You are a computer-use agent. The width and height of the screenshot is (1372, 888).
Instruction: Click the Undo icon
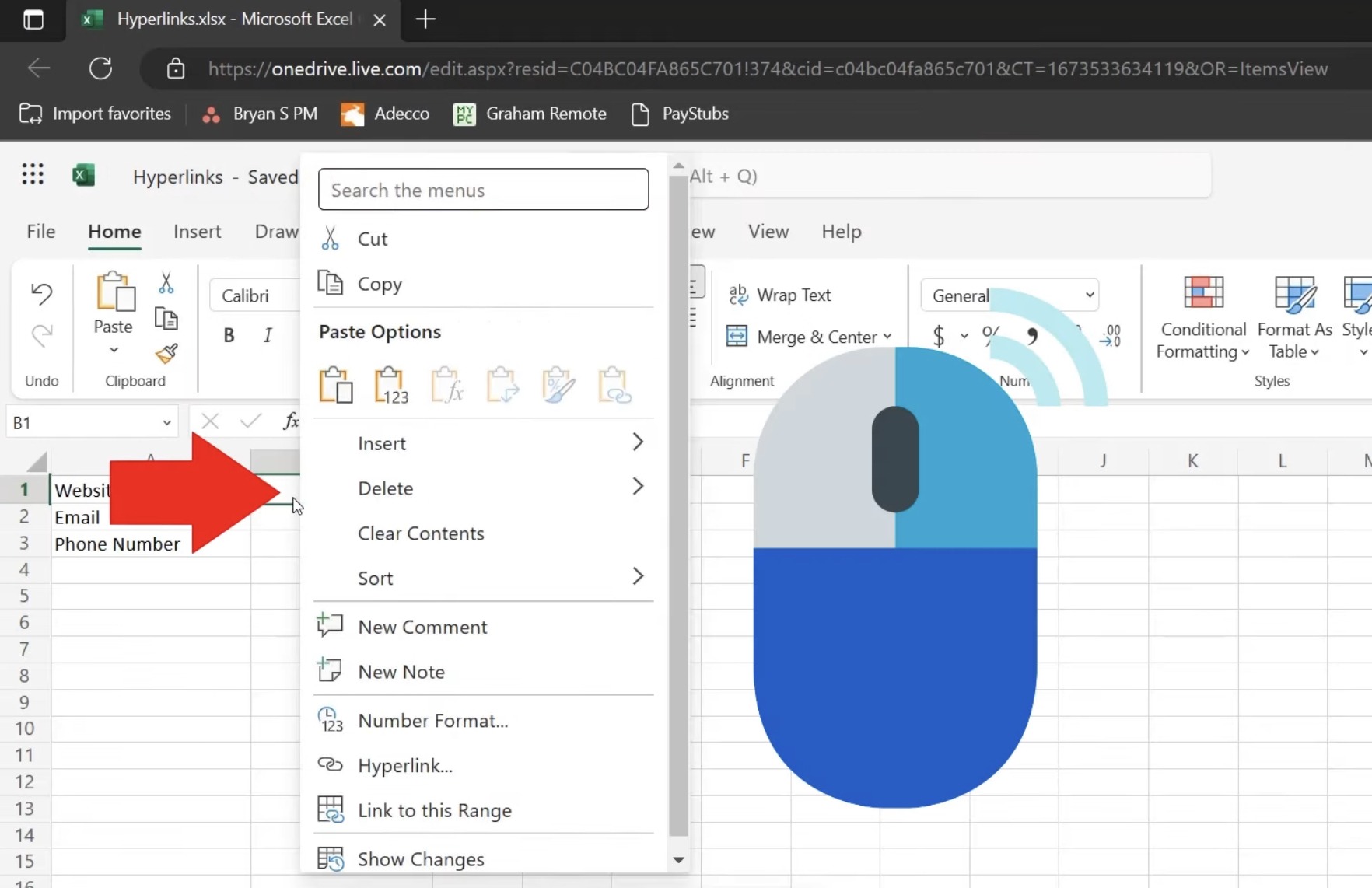[41, 293]
